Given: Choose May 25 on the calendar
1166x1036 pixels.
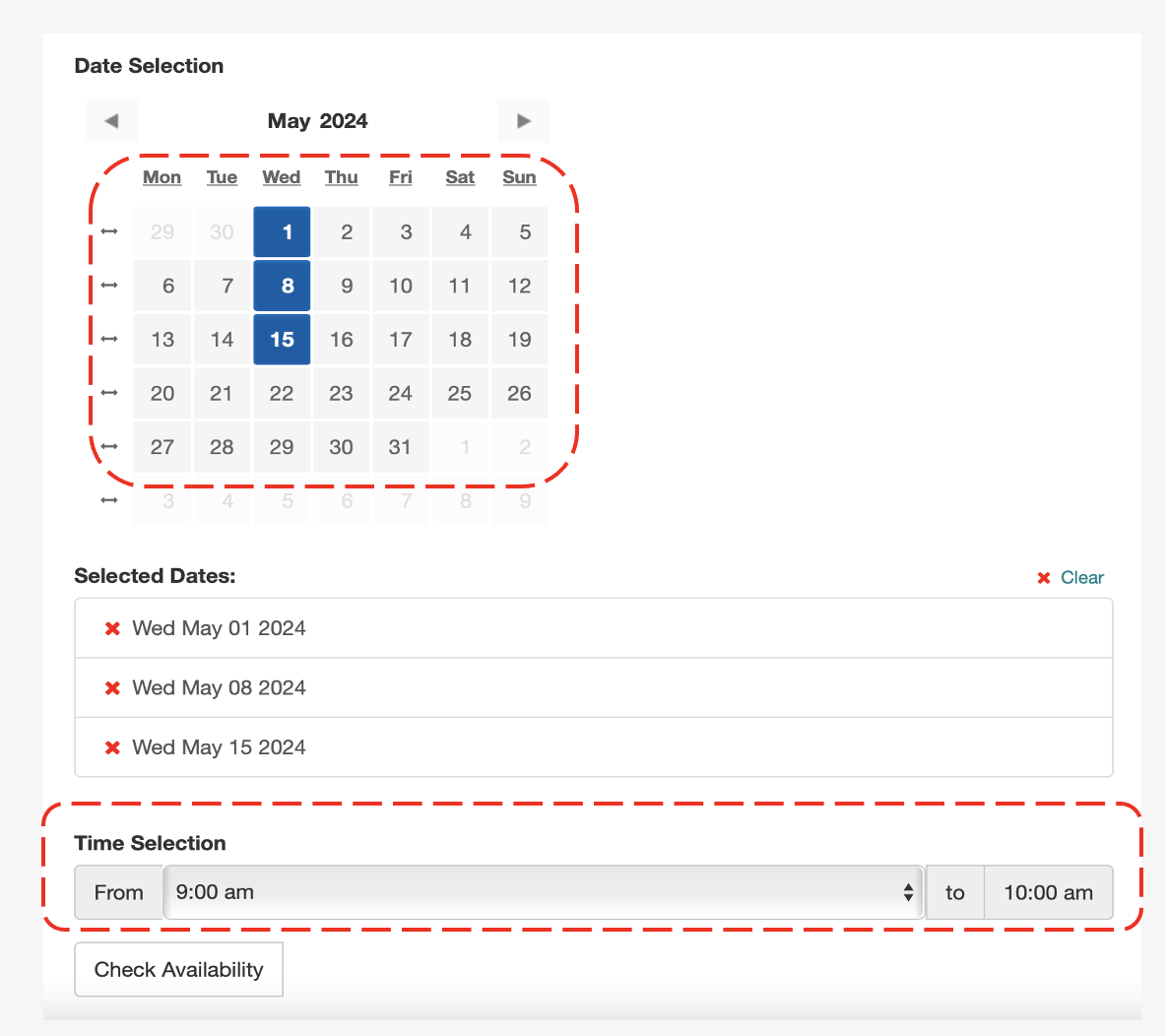Looking at the screenshot, I should click(460, 394).
